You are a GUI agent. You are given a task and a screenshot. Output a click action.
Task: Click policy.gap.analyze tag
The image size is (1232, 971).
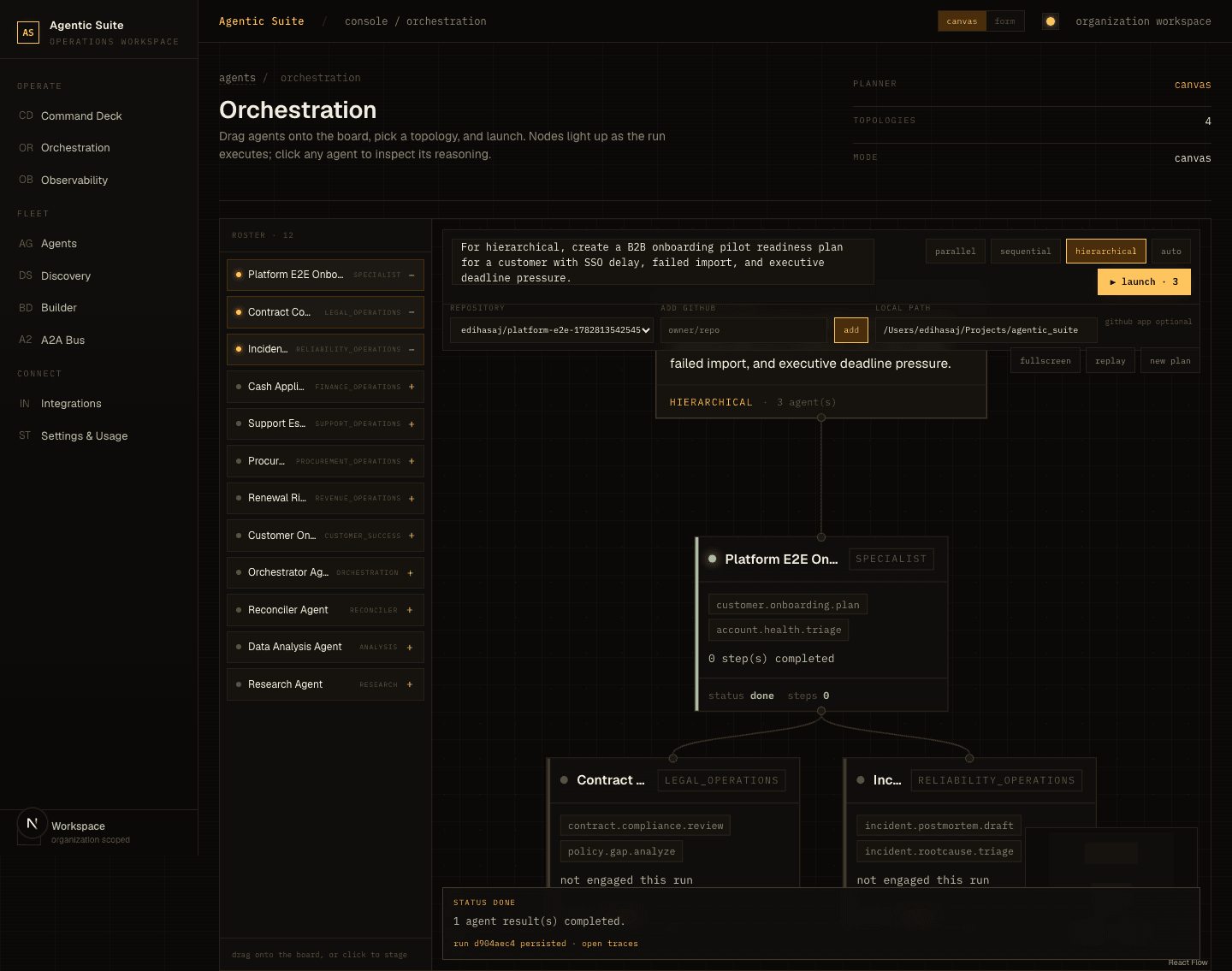[621, 851]
